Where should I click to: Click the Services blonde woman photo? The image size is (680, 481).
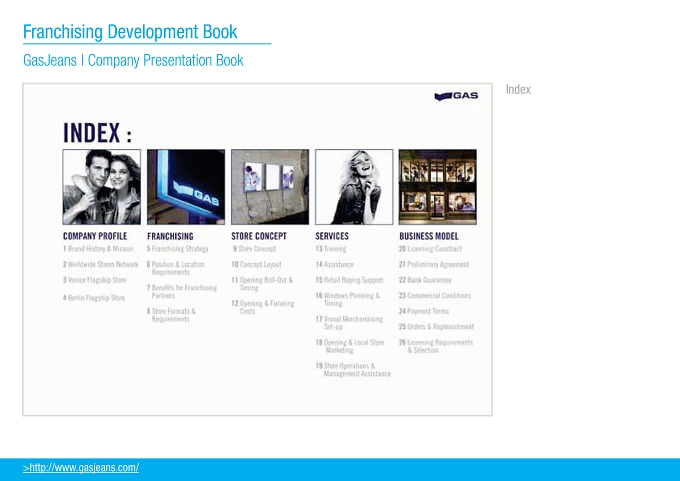[x=354, y=187]
